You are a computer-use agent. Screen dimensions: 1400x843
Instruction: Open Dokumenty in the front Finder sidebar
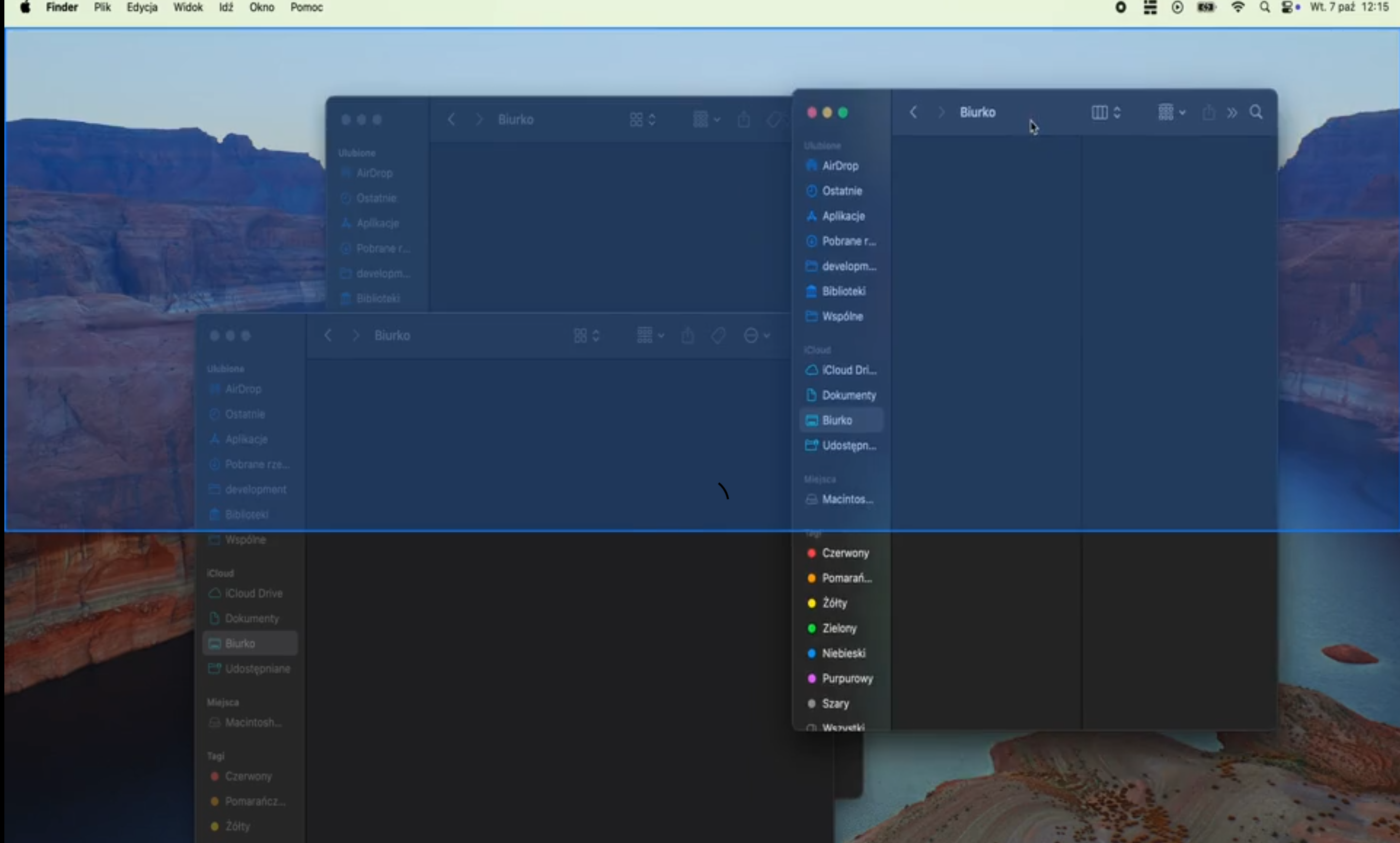pyautogui.click(x=848, y=395)
